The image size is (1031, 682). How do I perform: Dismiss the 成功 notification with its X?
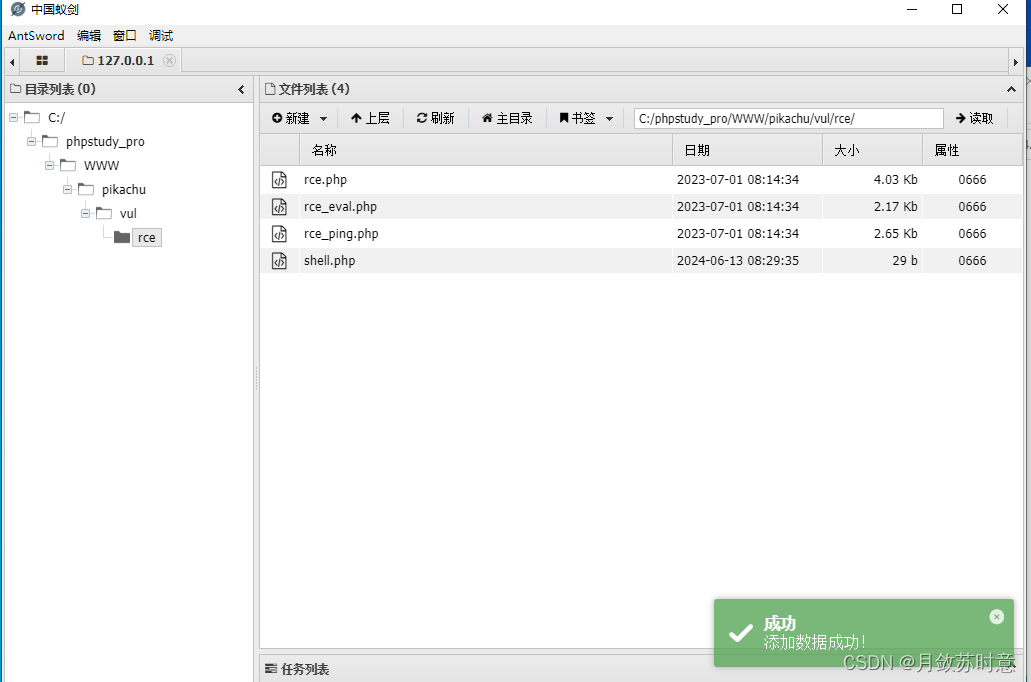(997, 617)
